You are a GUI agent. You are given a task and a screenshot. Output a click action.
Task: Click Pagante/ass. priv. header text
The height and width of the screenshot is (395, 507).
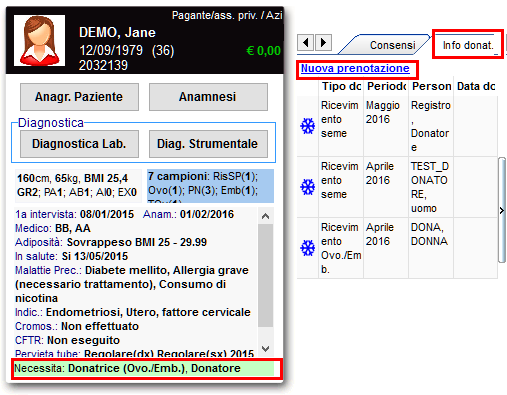click(227, 15)
